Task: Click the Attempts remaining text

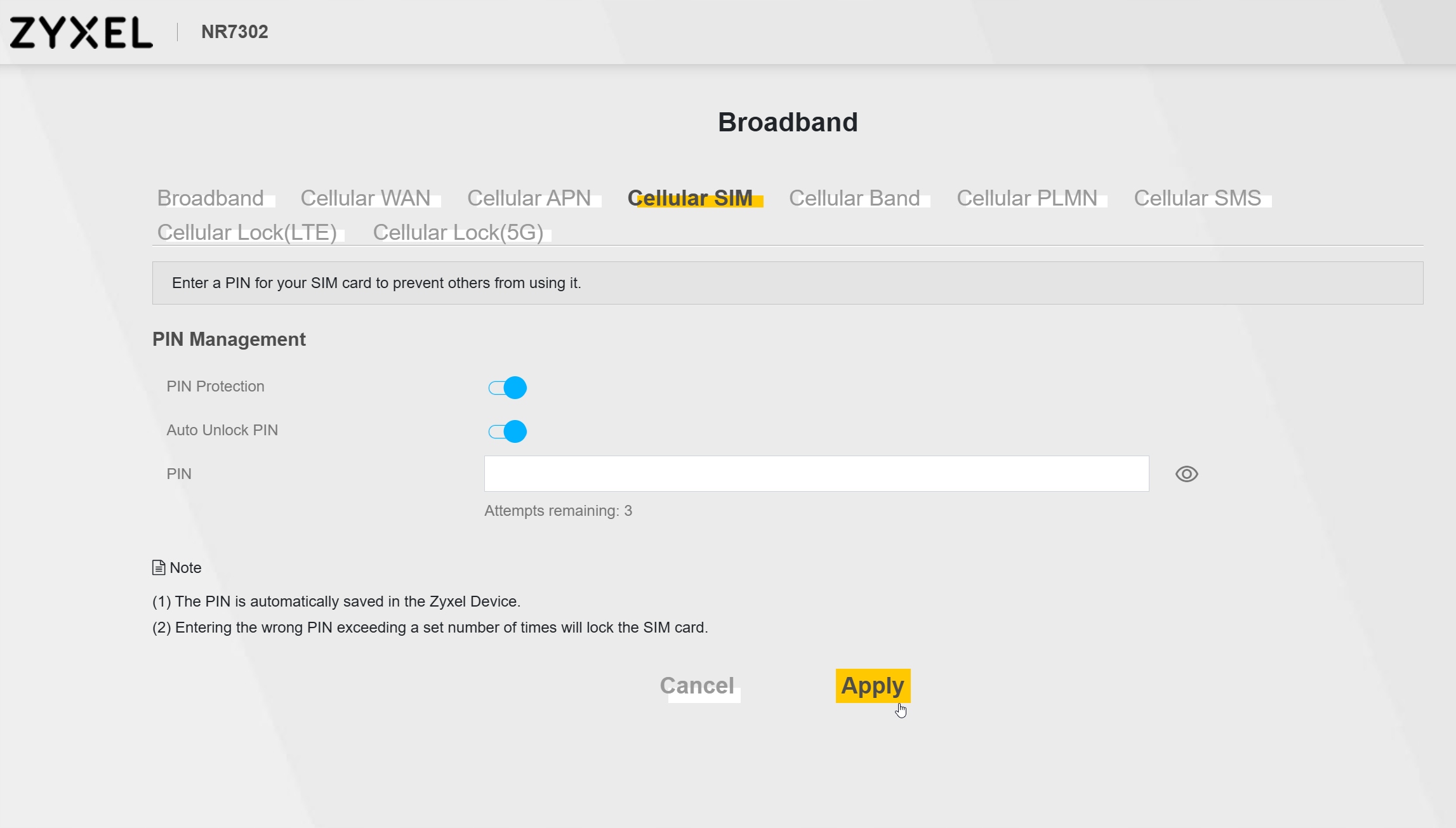Action: pyautogui.click(x=558, y=511)
